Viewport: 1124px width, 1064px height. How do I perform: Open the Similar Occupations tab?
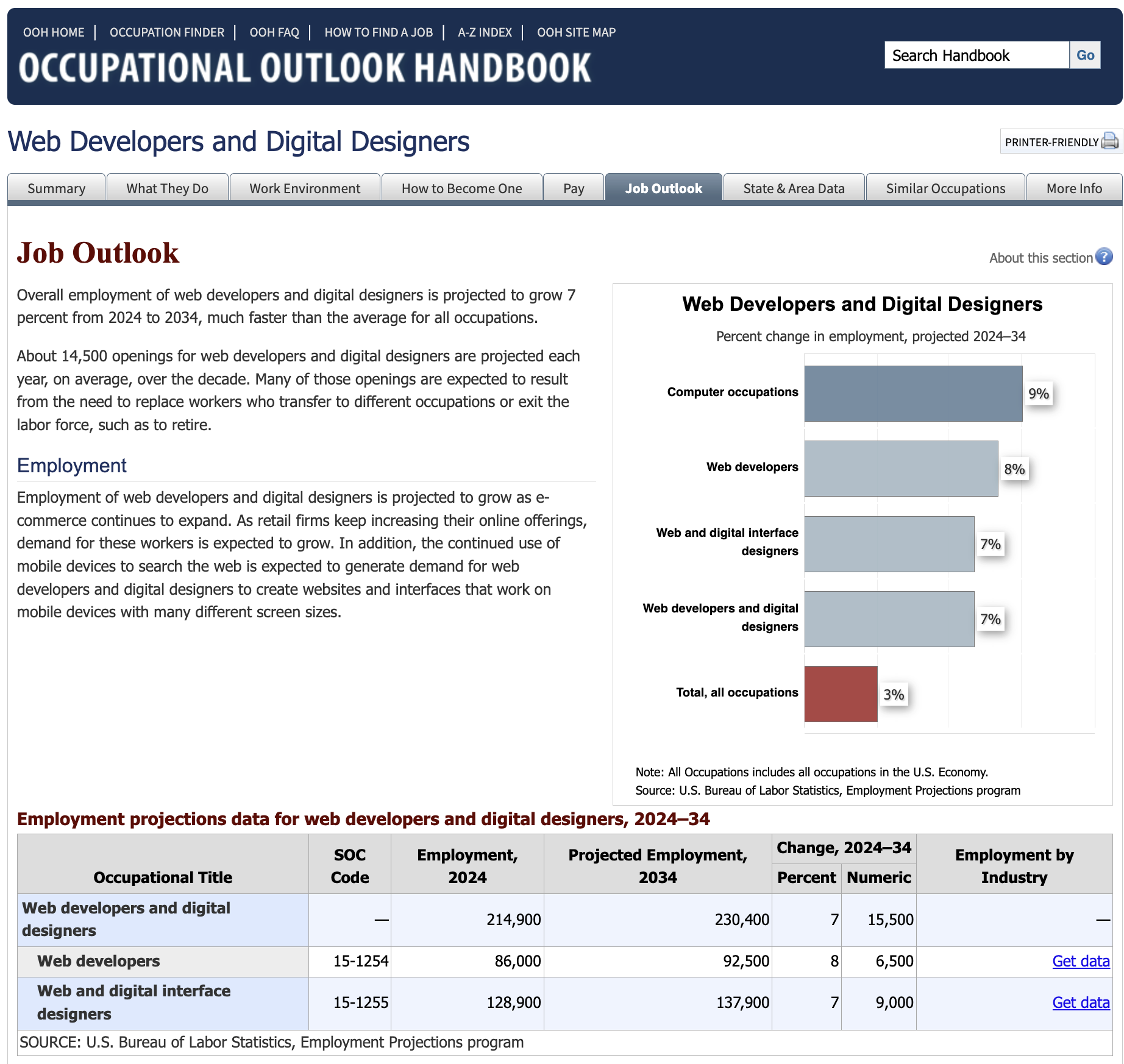pos(945,188)
